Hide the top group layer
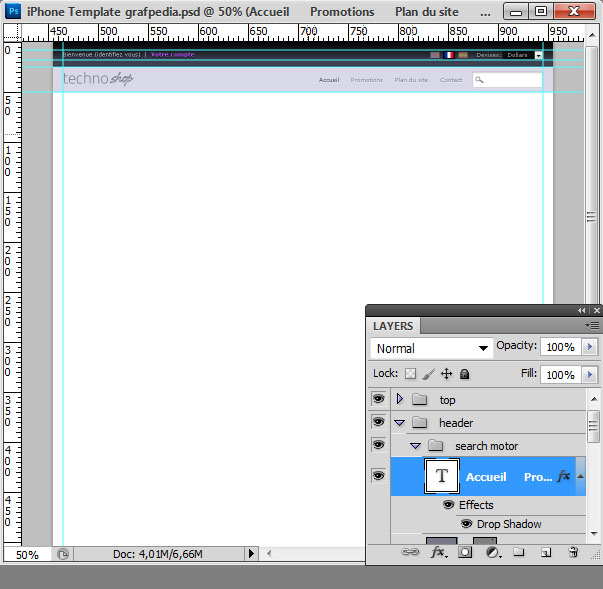Screen dimensions: 603x589 pyautogui.click(x=378, y=399)
